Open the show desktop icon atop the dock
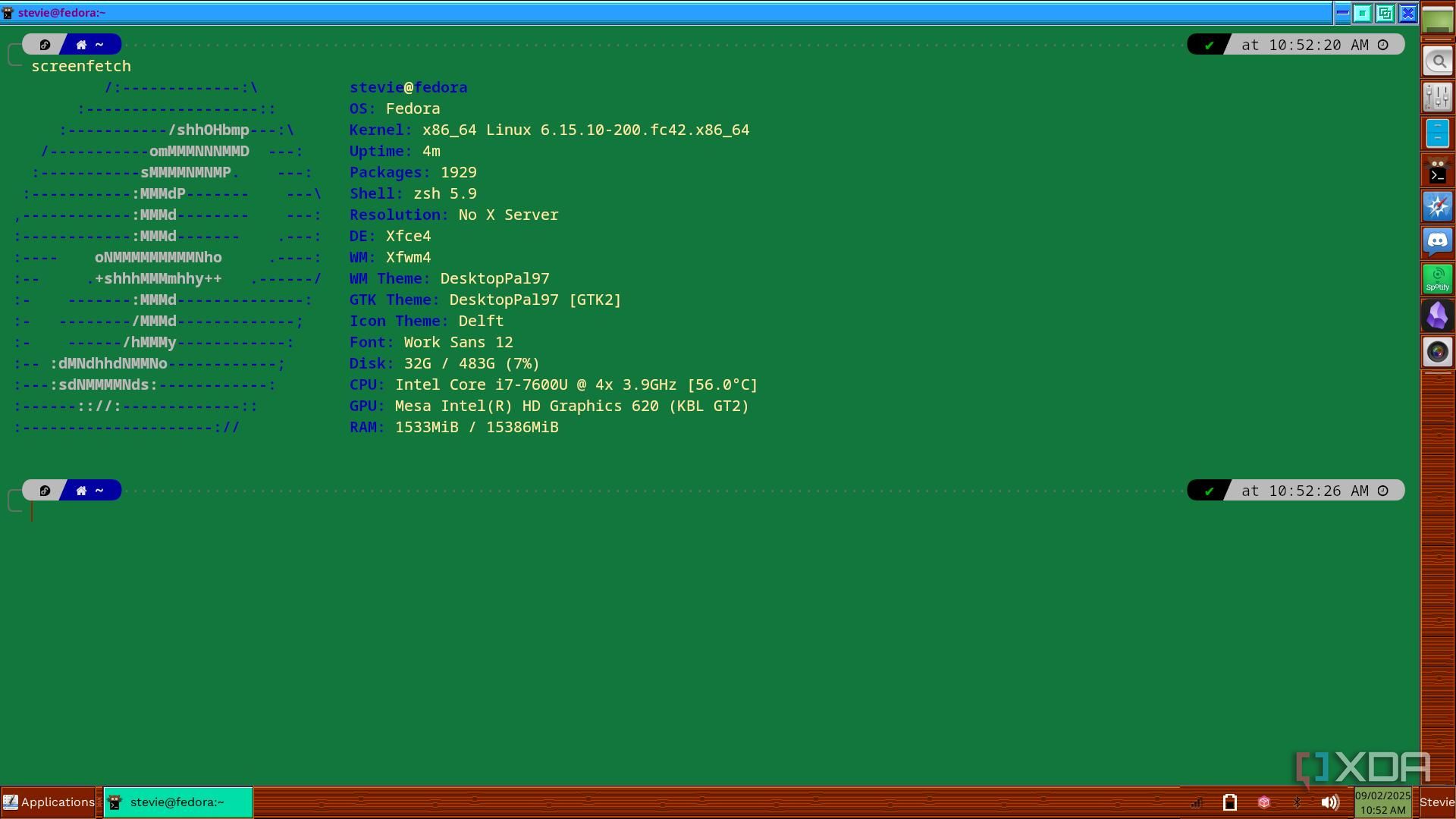The width and height of the screenshot is (1456, 819). click(x=1438, y=20)
